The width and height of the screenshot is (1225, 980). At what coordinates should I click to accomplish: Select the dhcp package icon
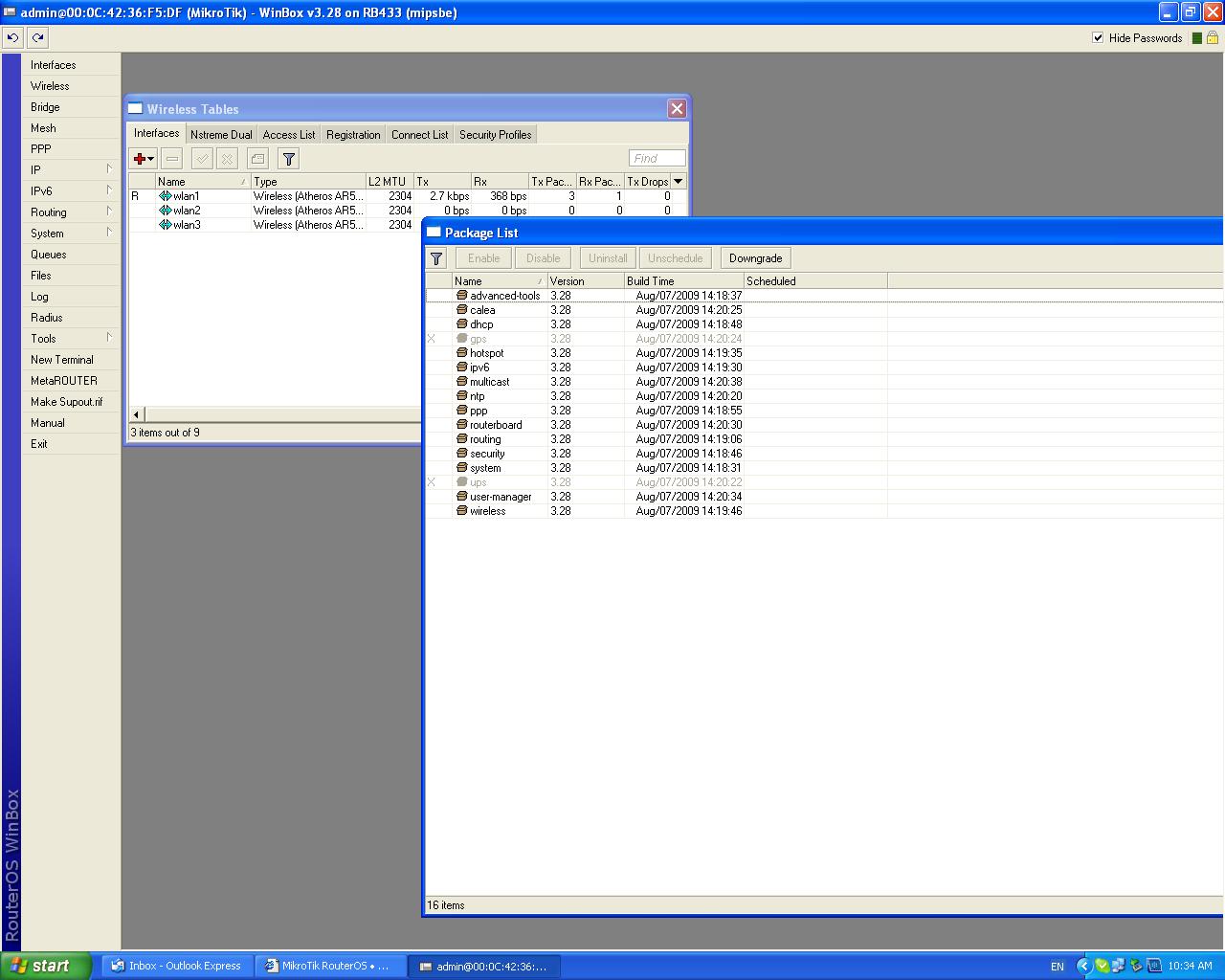462,324
